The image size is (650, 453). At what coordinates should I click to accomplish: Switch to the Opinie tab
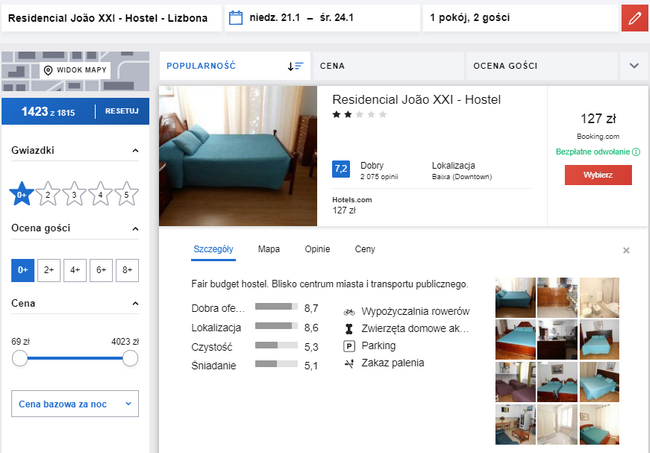[x=316, y=249]
